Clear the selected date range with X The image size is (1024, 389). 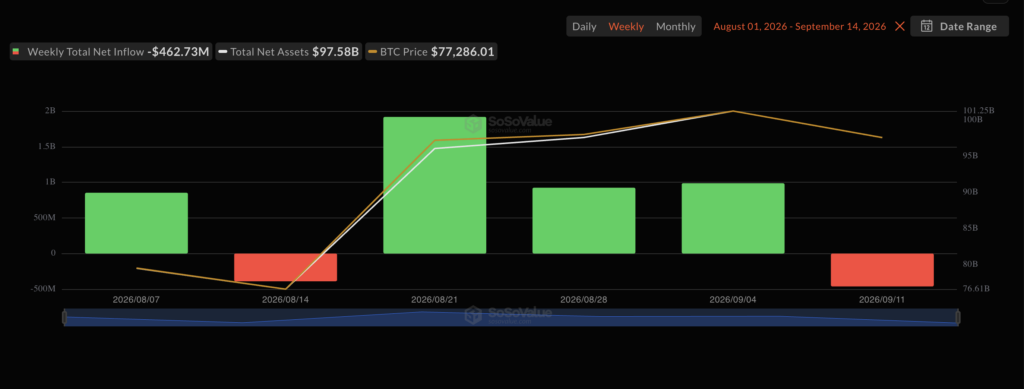[x=900, y=26]
